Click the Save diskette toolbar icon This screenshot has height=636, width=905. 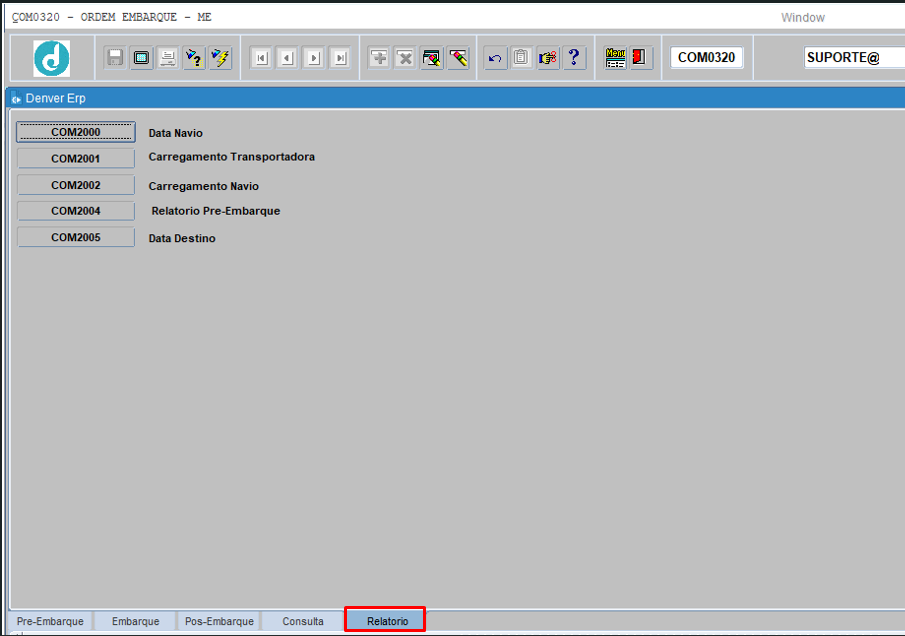(x=115, y=58)
